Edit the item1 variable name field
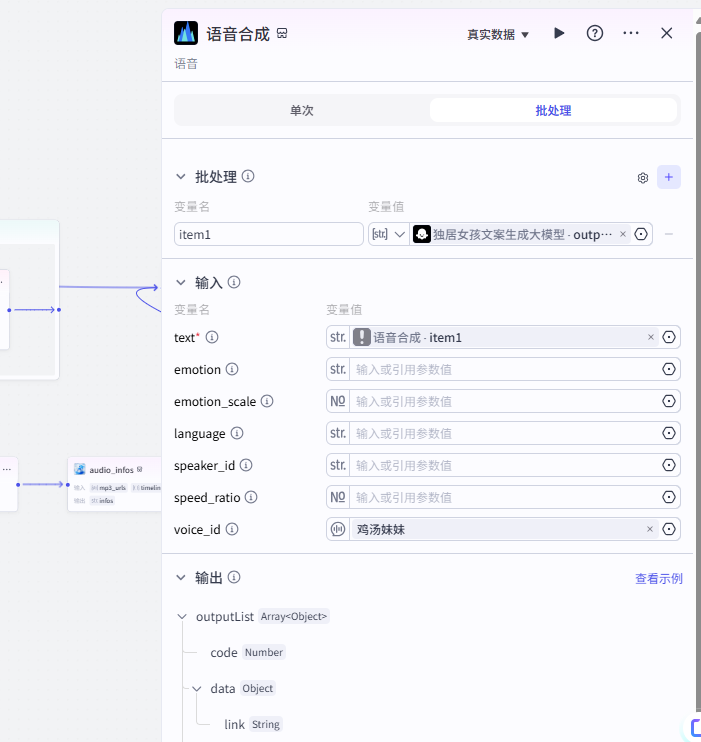Image resolution: width=701 pixels, height=742 pixels. [269, 234]
